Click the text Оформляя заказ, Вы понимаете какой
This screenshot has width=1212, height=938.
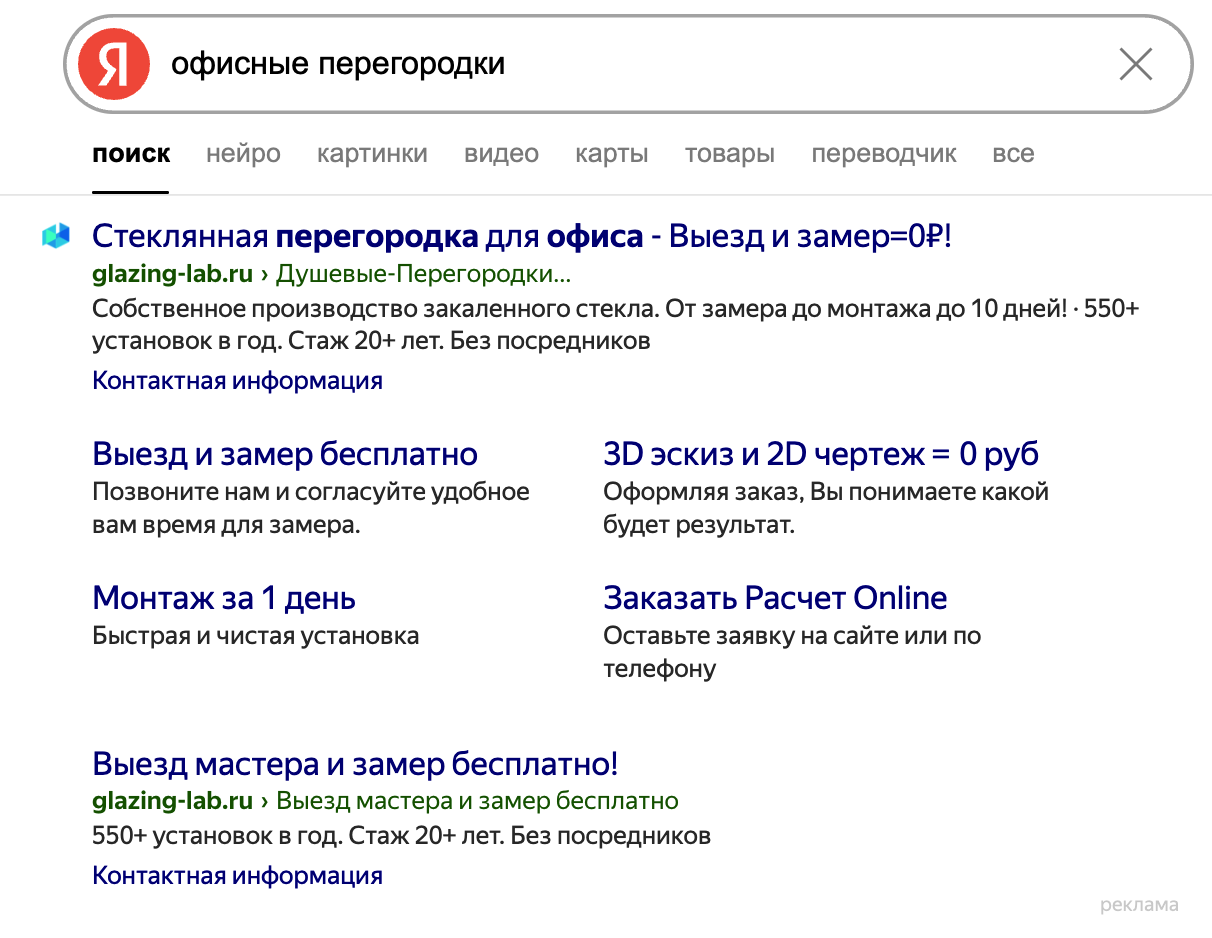(x=826, y=492)
